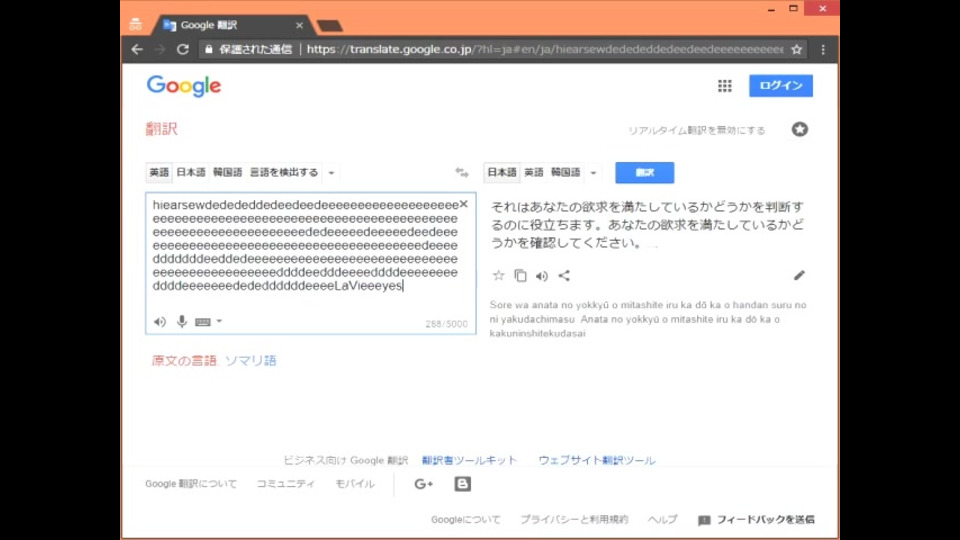Select 英語 as the source language

[159, 173]
